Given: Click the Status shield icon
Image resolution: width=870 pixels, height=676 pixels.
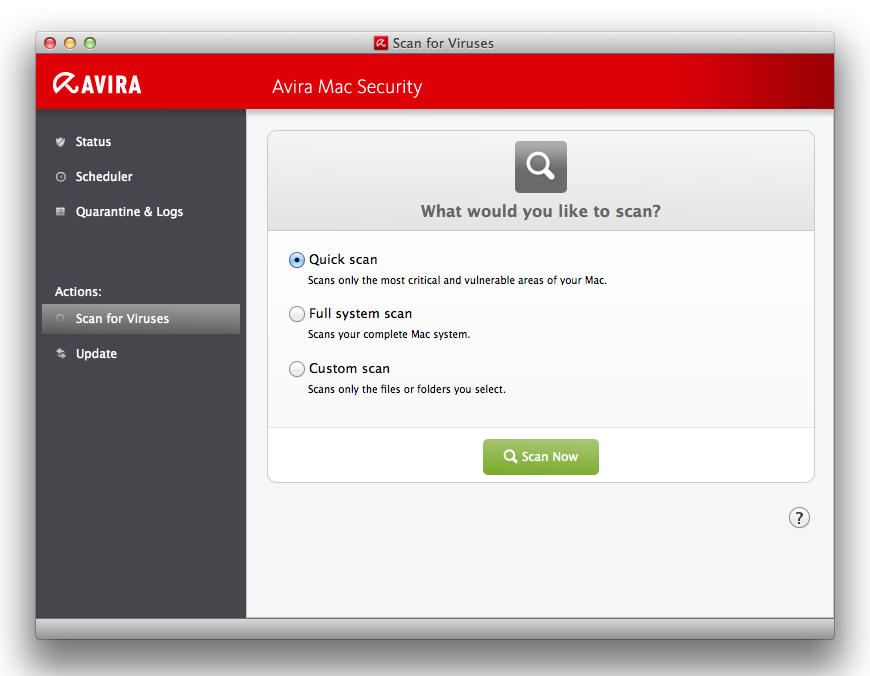Looking at the screenshot, I should pos(60,142).
